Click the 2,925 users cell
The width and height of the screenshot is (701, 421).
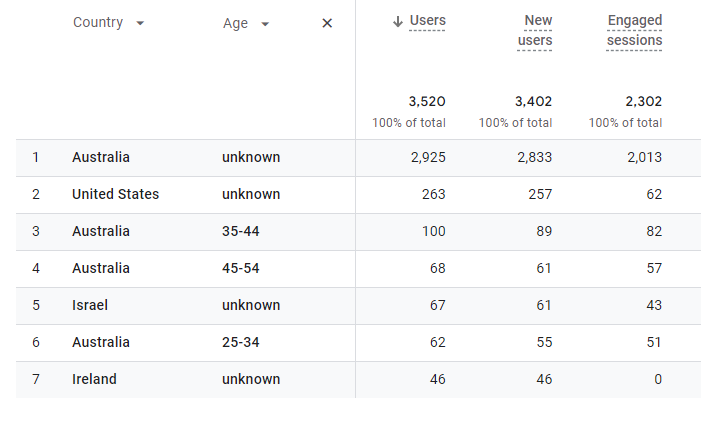point(428,157)
